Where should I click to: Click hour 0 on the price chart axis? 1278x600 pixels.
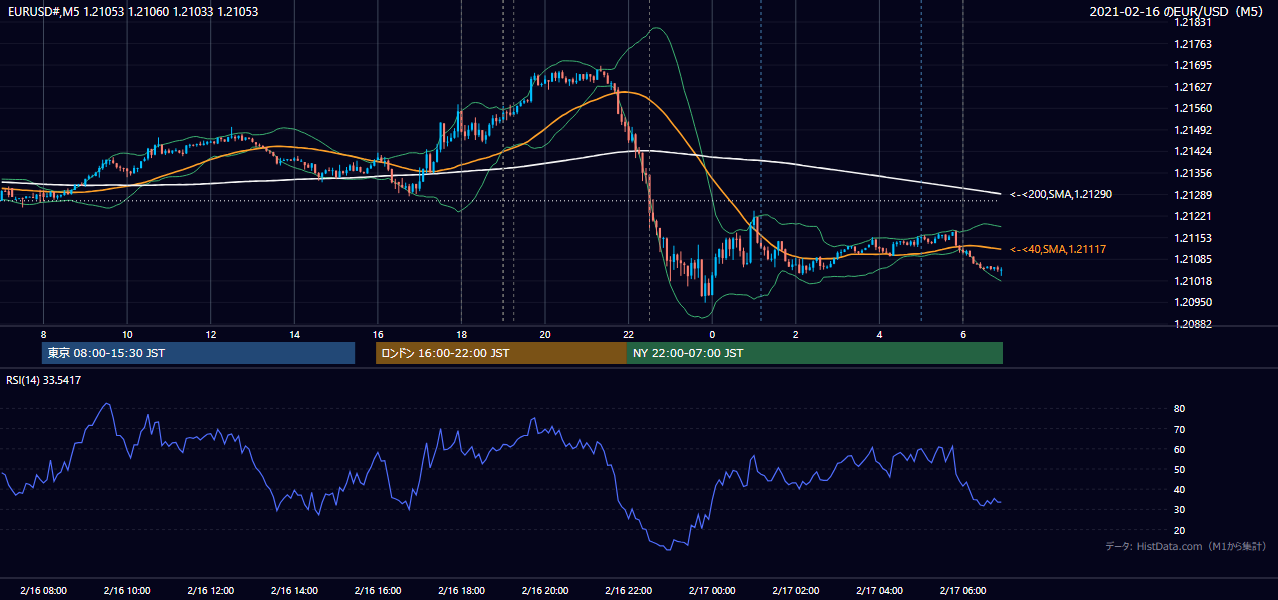click(712, 334)
